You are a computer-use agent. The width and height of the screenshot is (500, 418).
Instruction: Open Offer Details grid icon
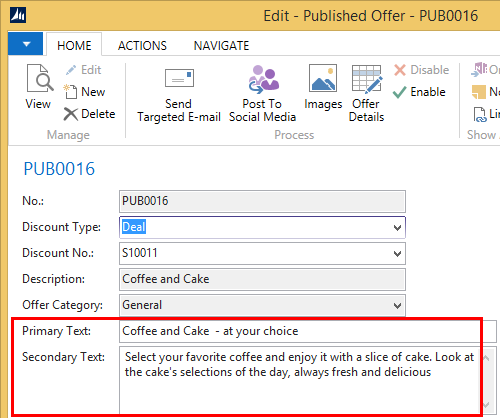tap(367, 79)
